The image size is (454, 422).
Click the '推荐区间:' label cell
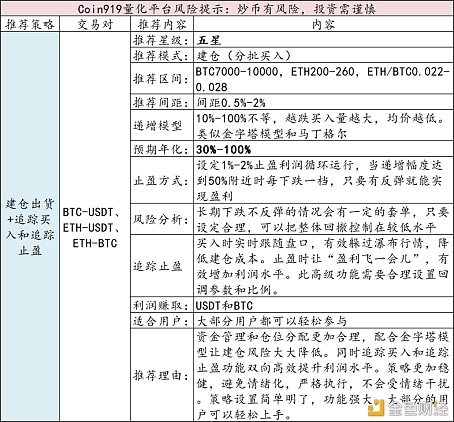click(x=162, y=79)
